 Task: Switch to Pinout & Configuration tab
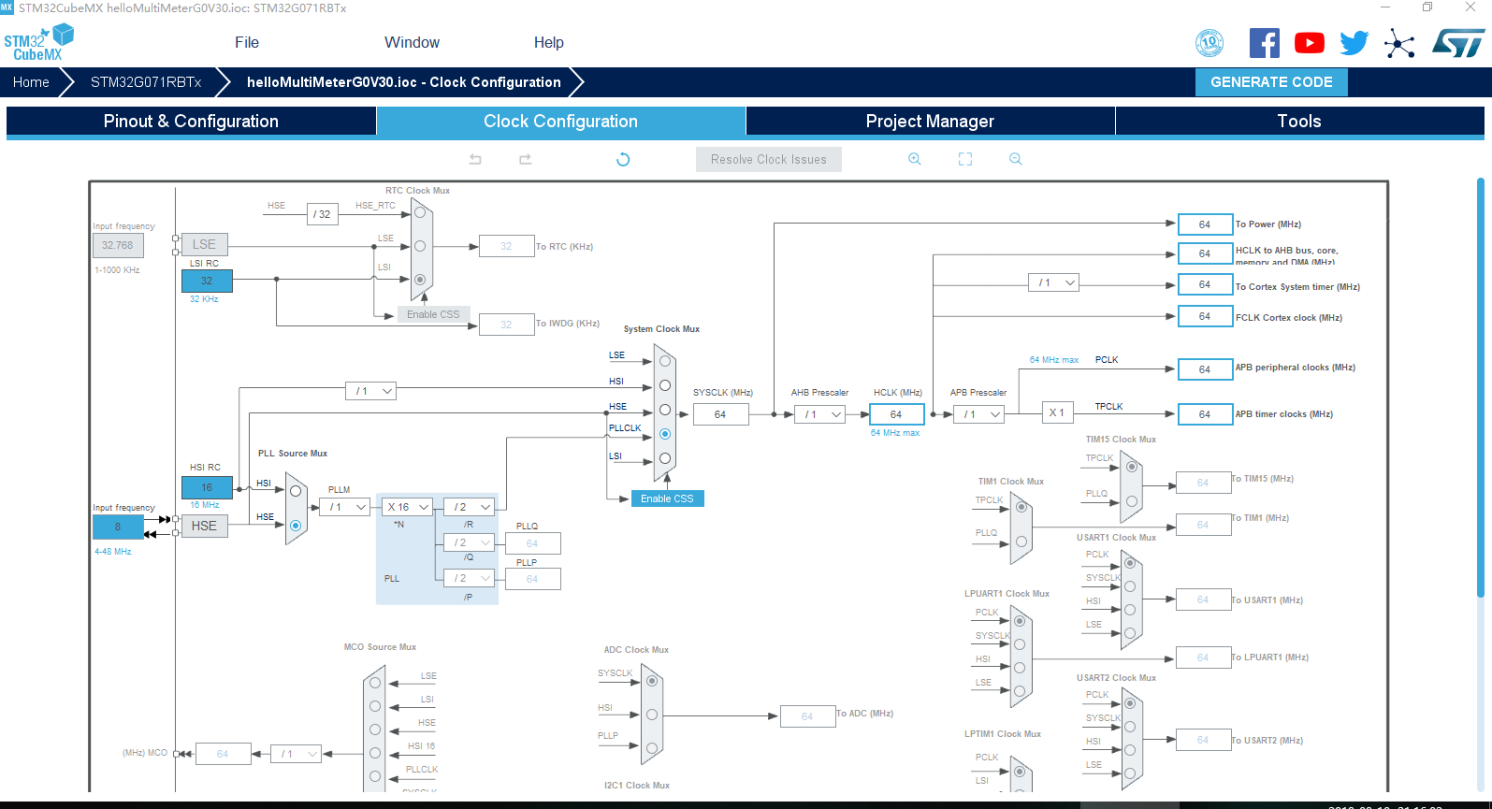[x=191, y=121]
